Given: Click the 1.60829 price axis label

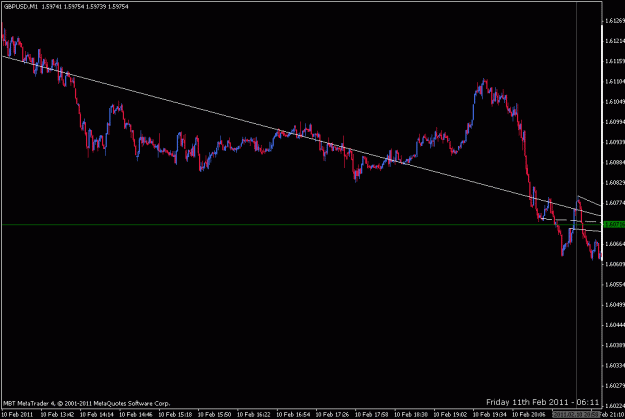Looking at the screenshot, I should tap(615, 183).
